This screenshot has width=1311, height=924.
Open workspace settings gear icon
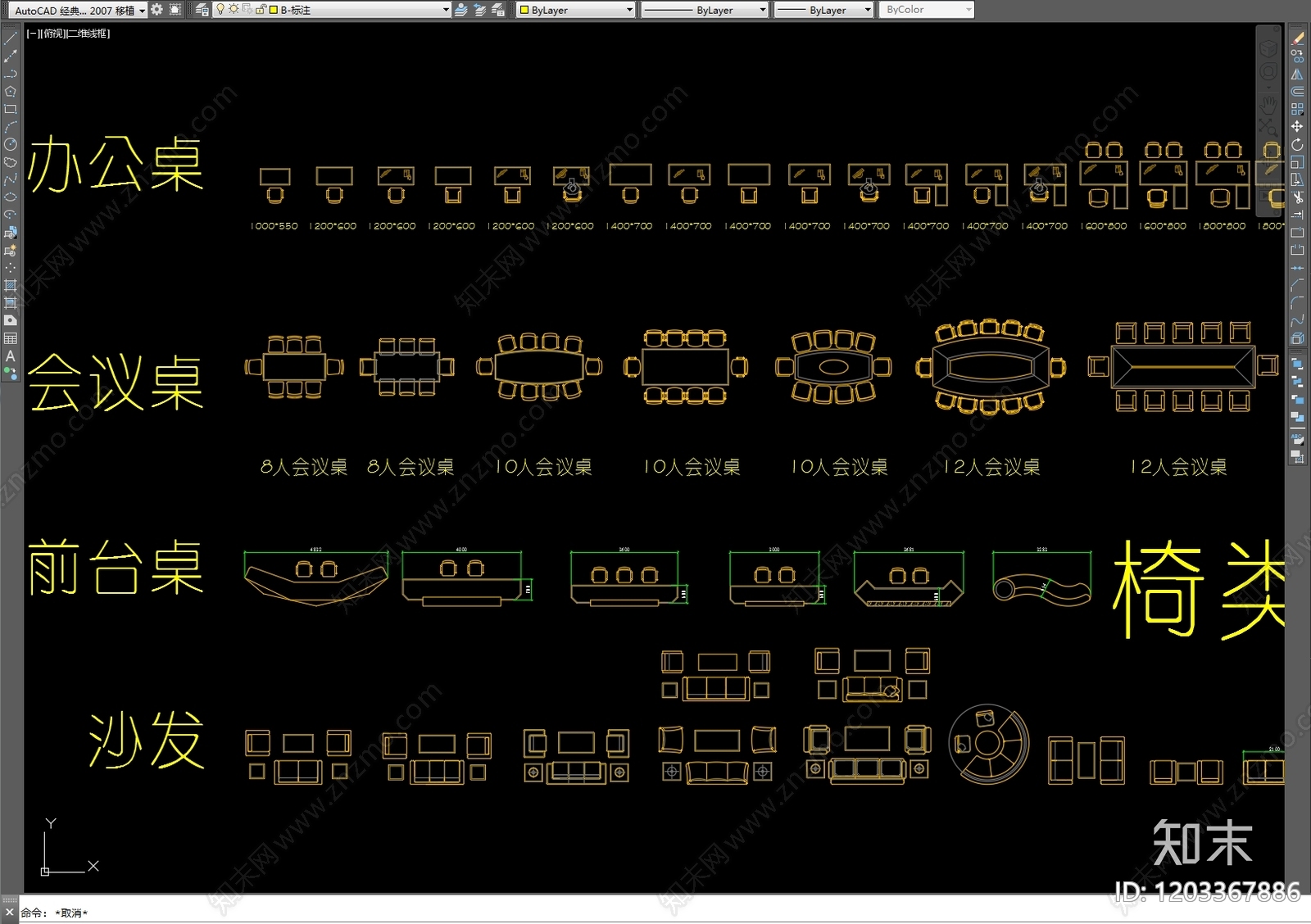pyautogui.click(x=157, y=10)
